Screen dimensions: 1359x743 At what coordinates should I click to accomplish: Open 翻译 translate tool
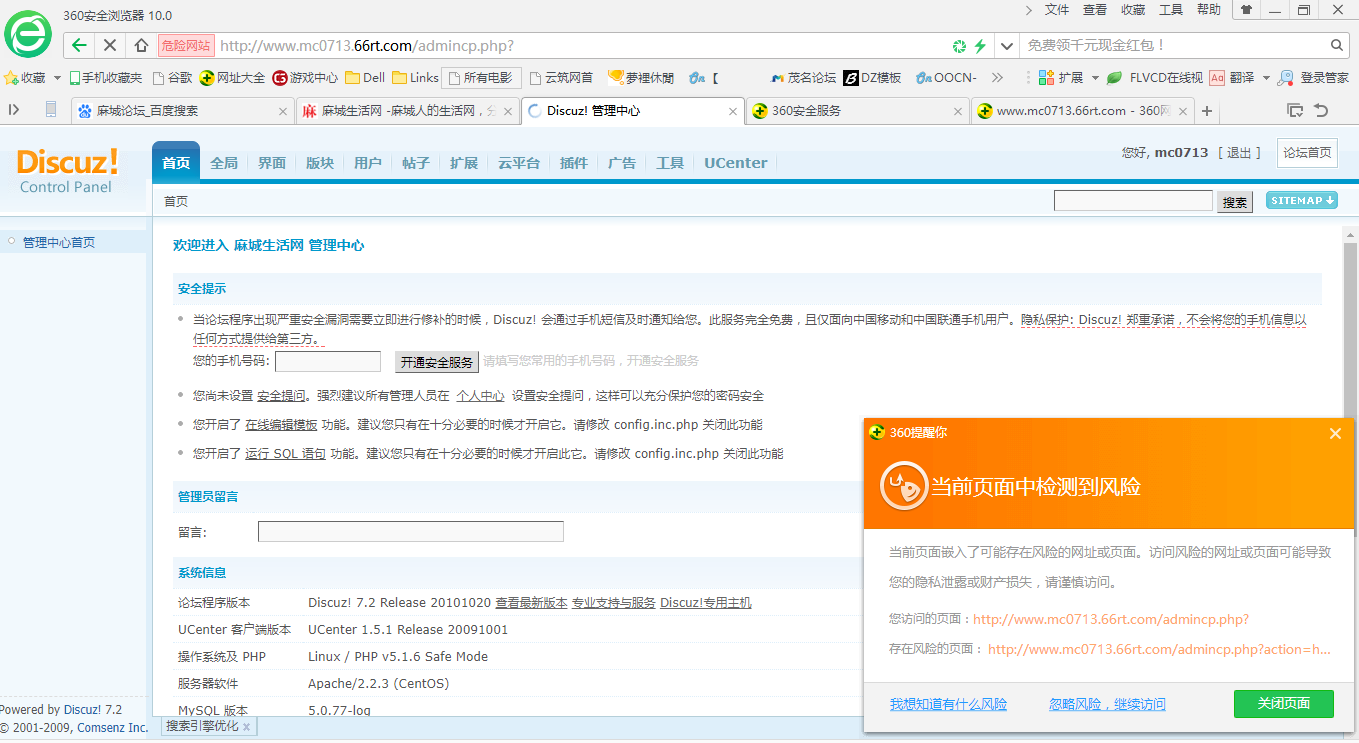coord(1232,77)
